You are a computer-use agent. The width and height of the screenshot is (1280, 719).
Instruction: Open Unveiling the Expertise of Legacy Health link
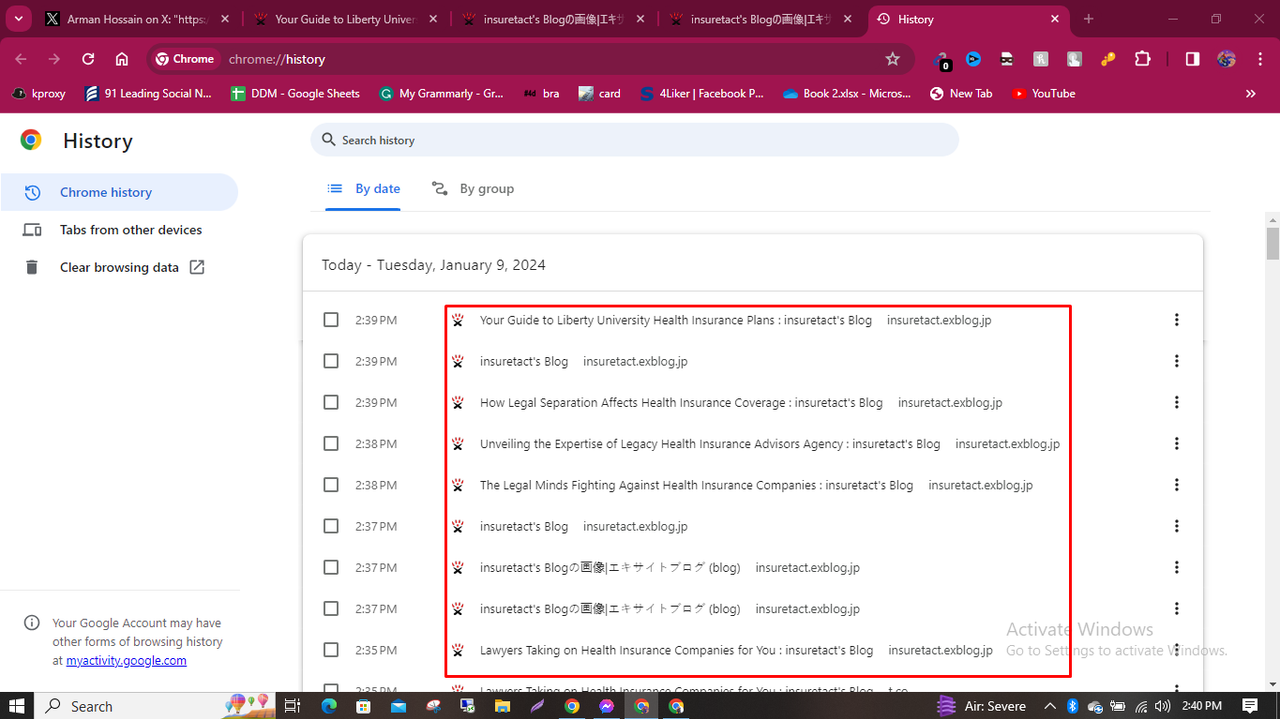click(x=710, y=443)
